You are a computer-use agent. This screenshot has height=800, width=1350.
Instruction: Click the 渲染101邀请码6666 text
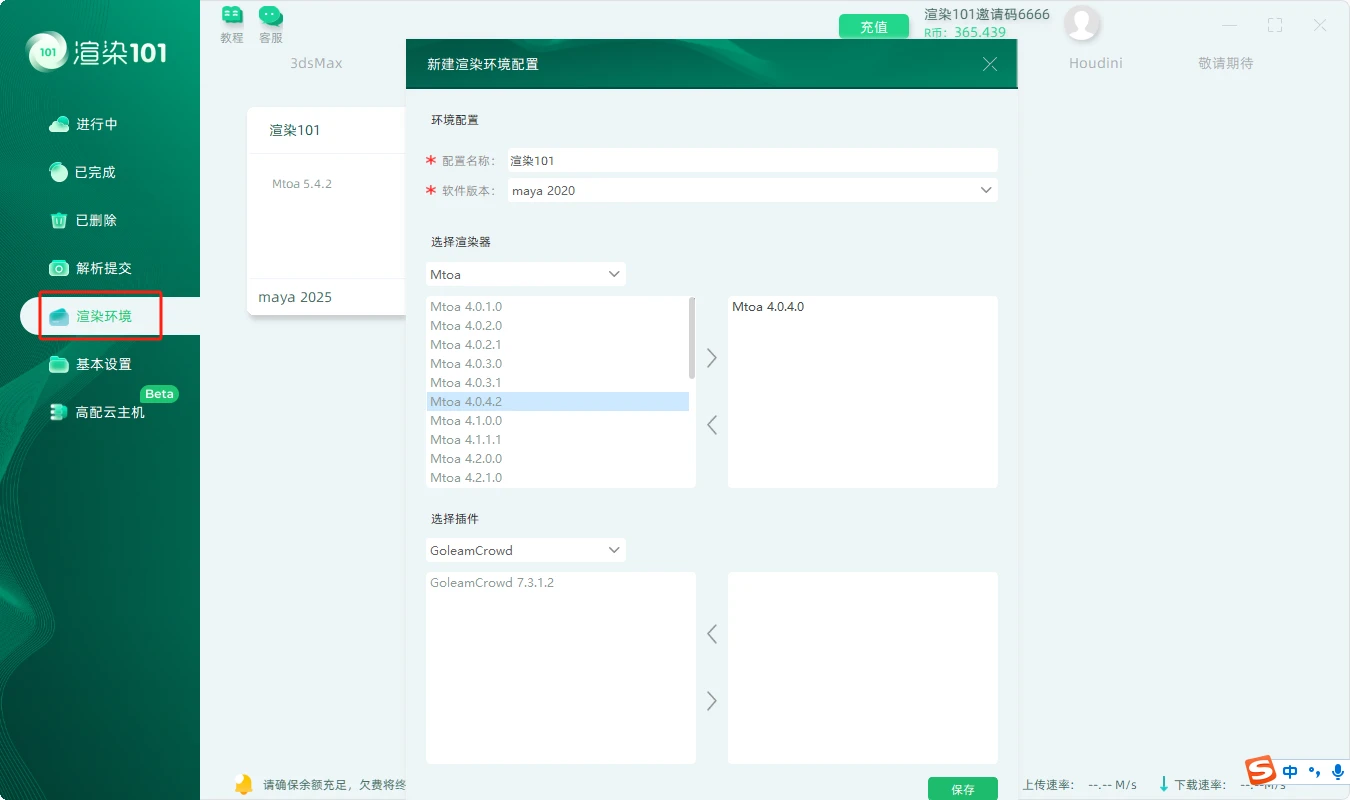pos(987,14)
